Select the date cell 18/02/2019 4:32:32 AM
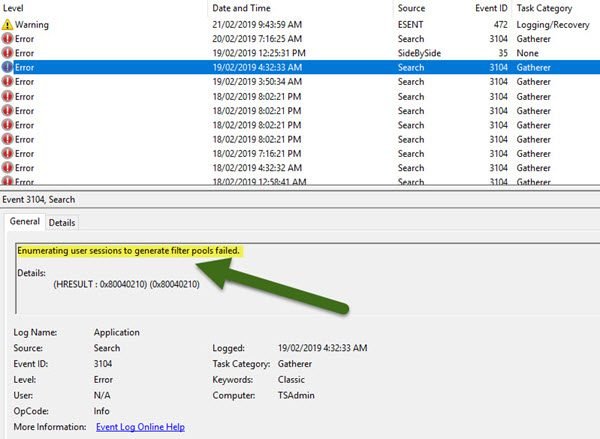This screenshot has width=600, height=439. (257, 168)
